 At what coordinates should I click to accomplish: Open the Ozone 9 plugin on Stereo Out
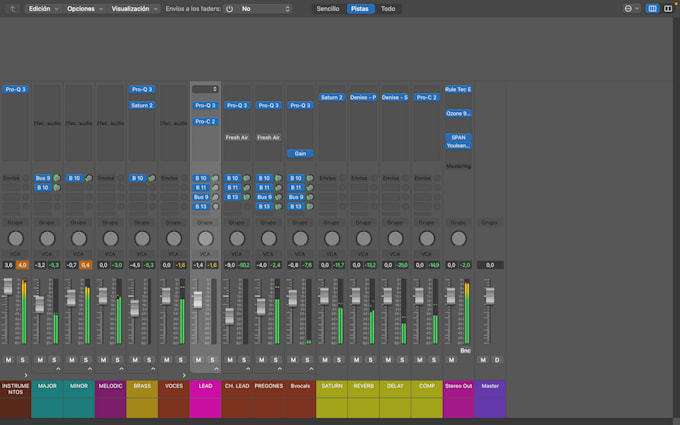(458, 114)
